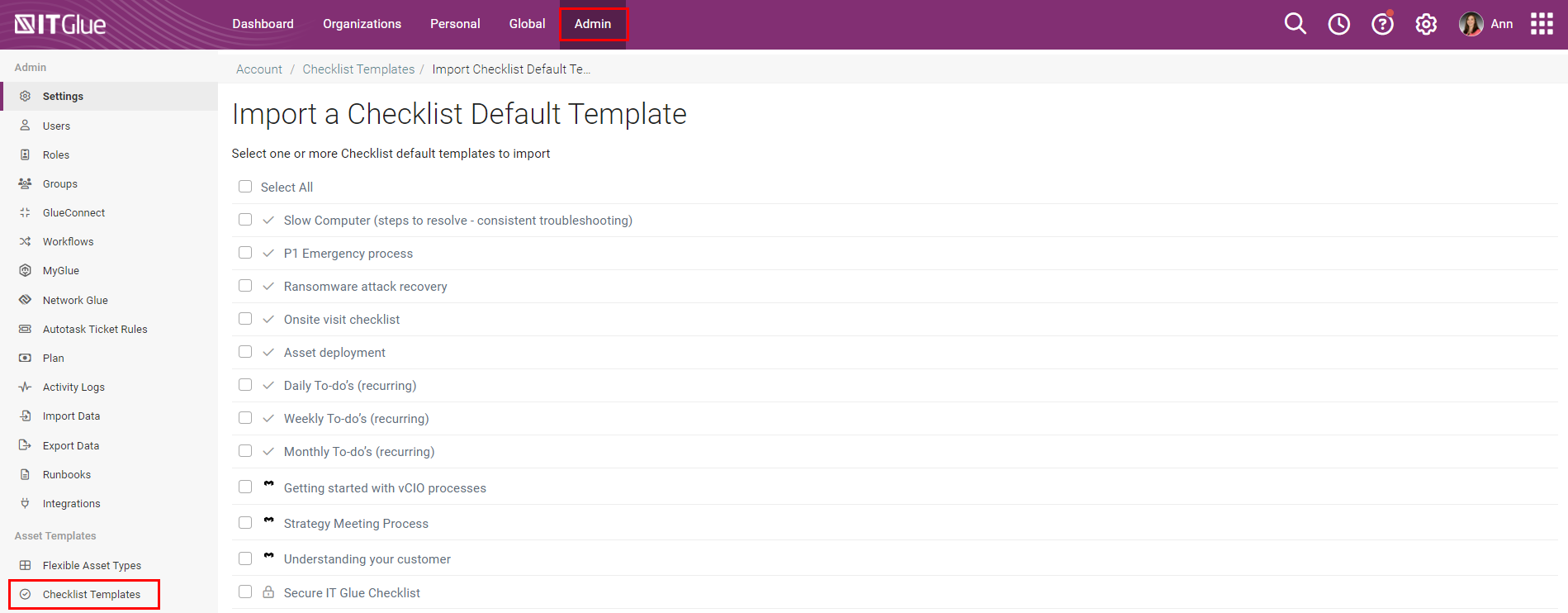1568x613 pixels.
Task: Click the GlueConnect icon in sidebar
Action: click(26, 212)
